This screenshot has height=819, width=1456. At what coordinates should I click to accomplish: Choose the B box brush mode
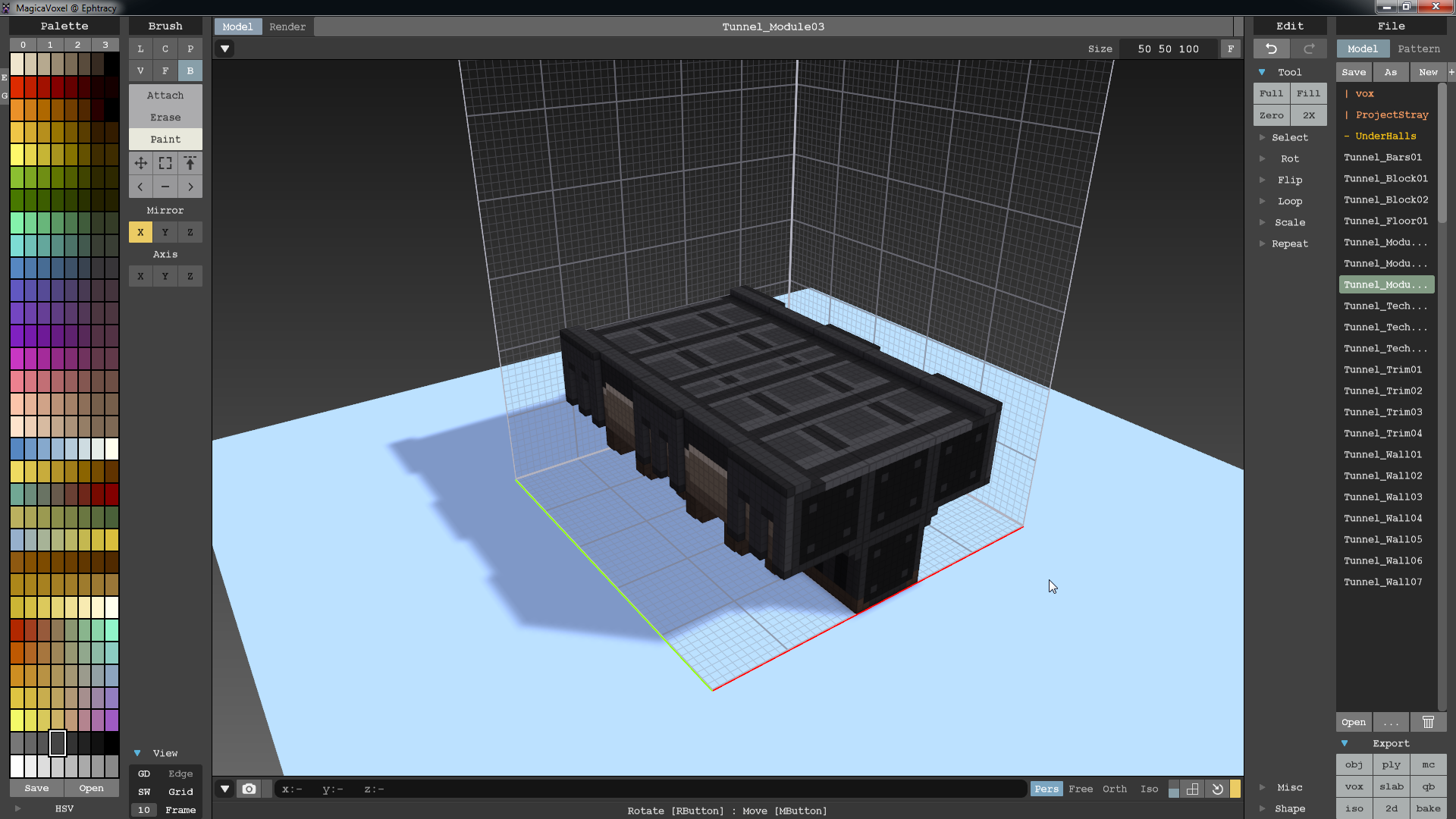coord(190,71)
